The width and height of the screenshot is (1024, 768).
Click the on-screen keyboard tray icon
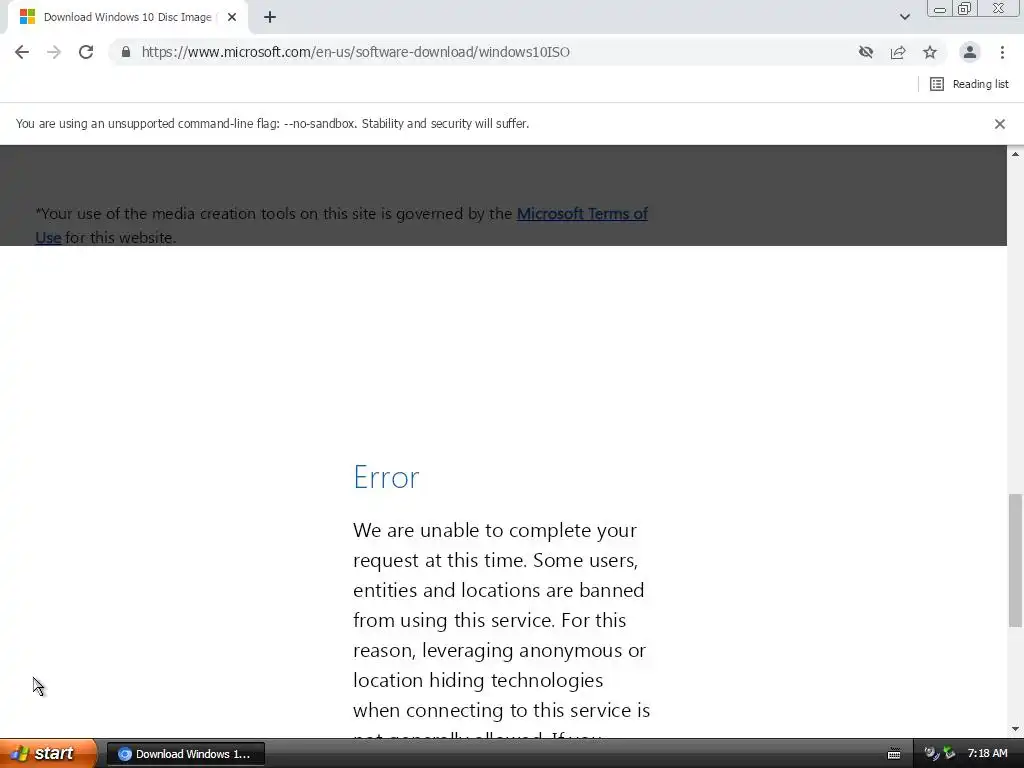point(894,754)
